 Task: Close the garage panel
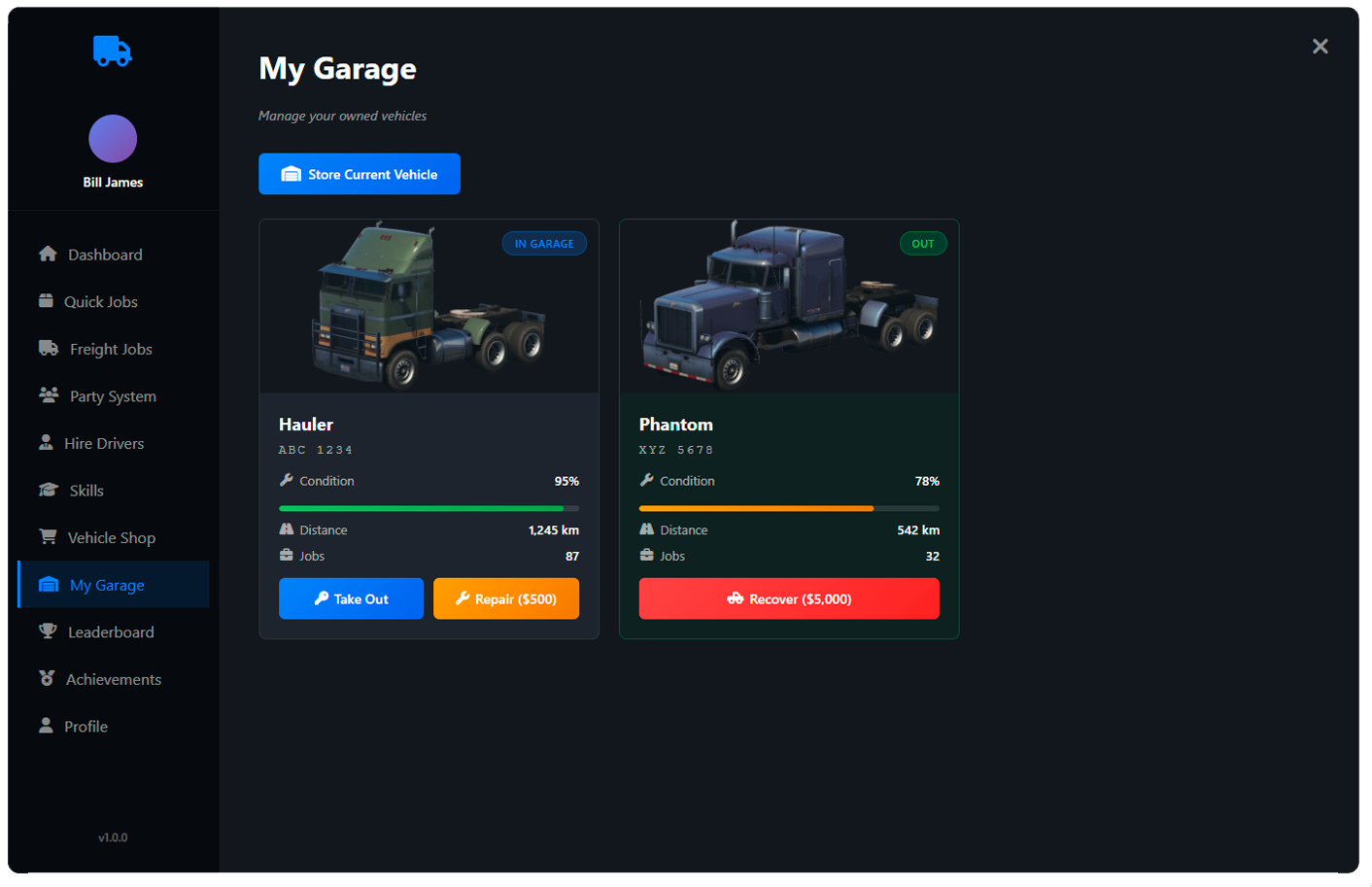click(x=1320, y=46)
